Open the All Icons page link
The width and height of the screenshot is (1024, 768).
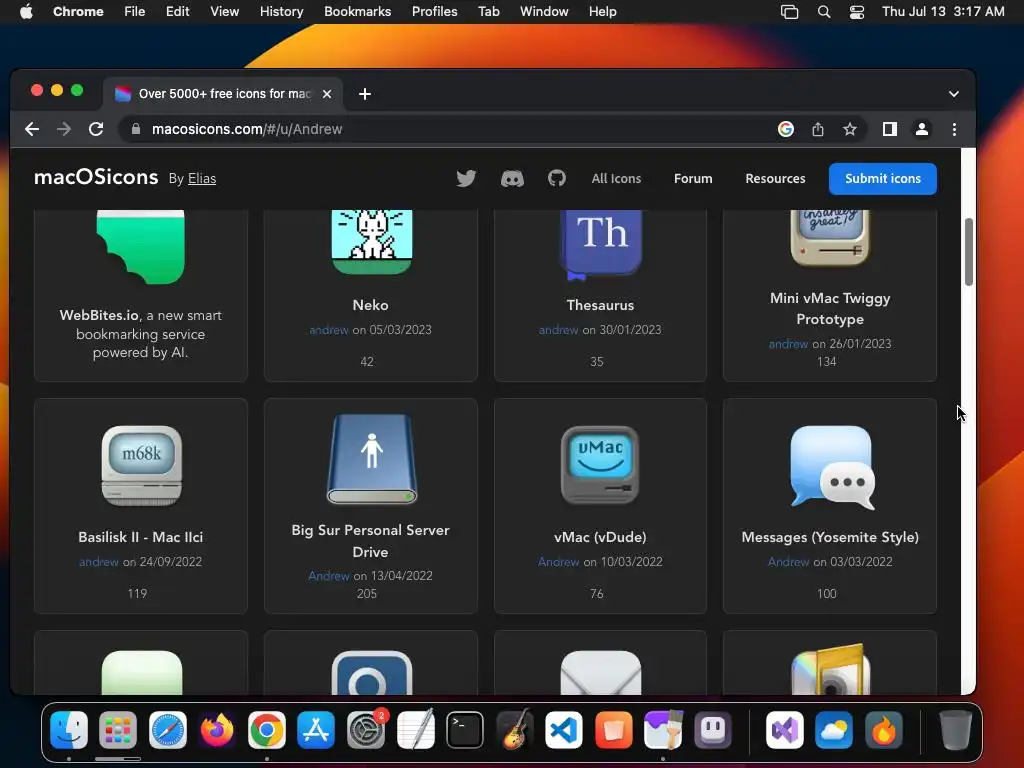point(616,178)
